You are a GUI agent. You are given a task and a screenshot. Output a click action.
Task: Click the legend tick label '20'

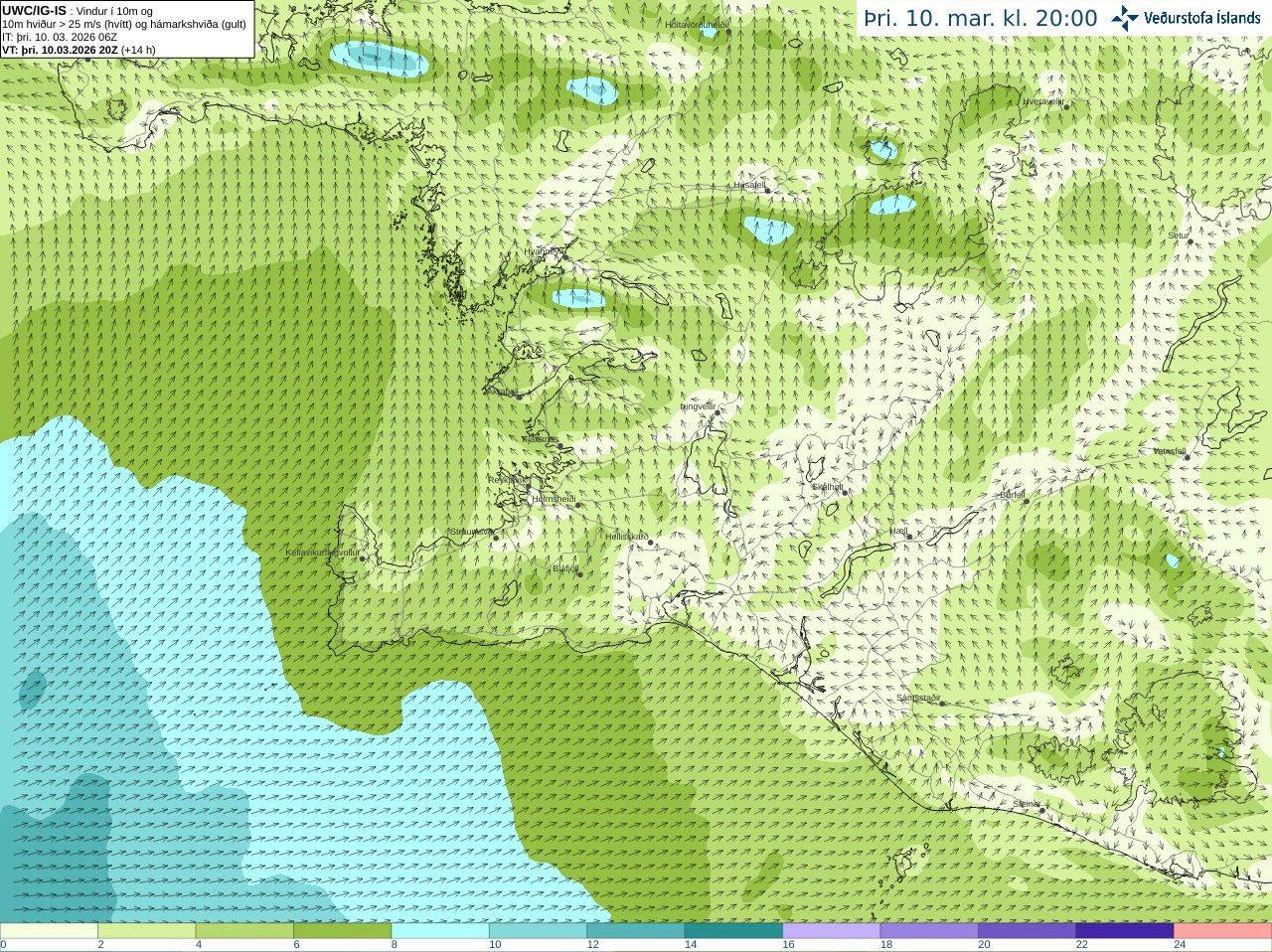984,945
